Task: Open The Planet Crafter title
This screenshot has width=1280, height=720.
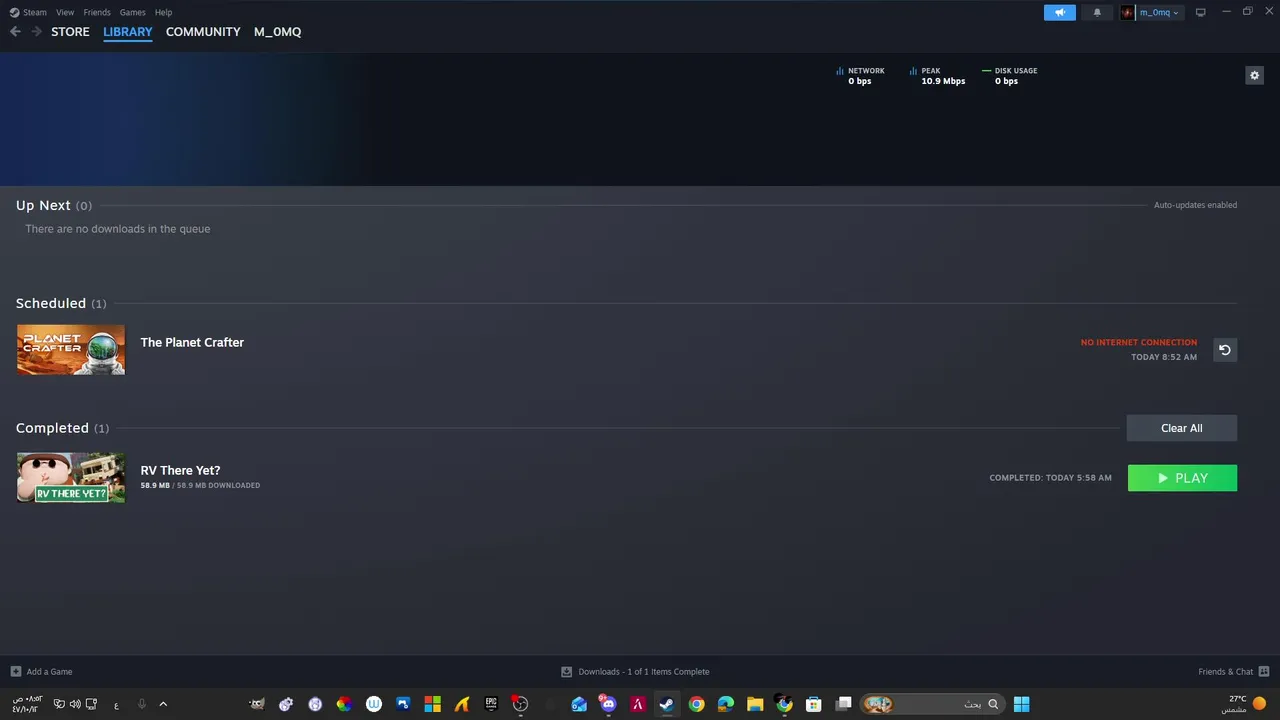Action: 192,342
